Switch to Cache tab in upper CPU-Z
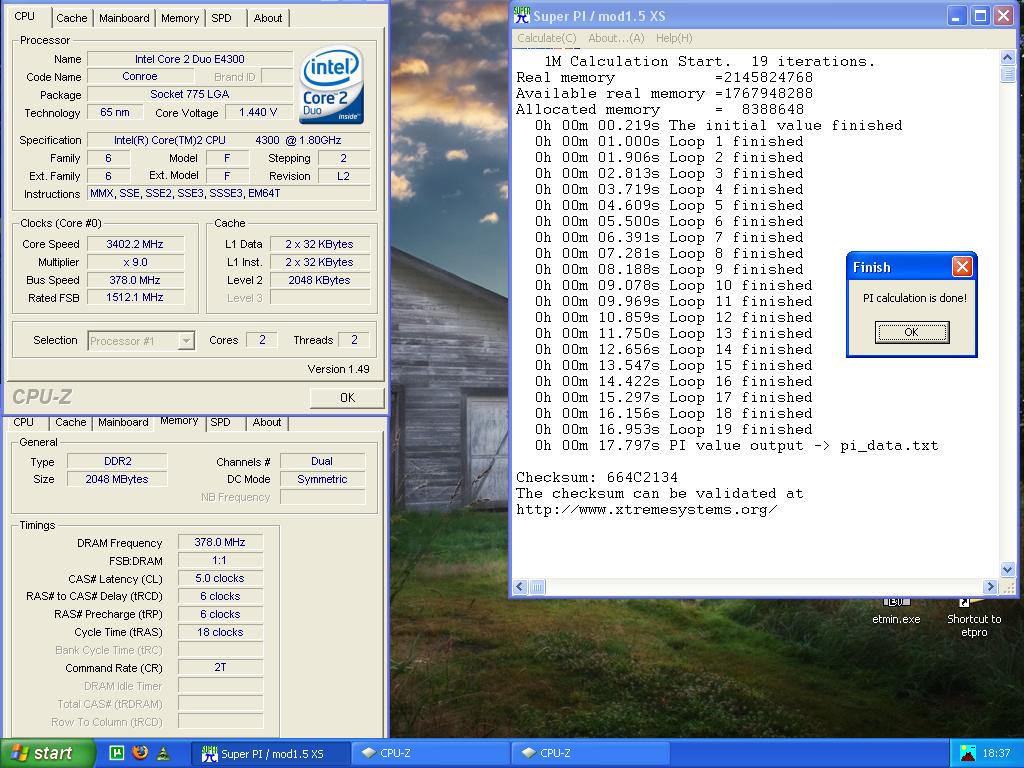The width and height of the screenshot is (1024, 768). pyautogui.click(x=71, y=18)
